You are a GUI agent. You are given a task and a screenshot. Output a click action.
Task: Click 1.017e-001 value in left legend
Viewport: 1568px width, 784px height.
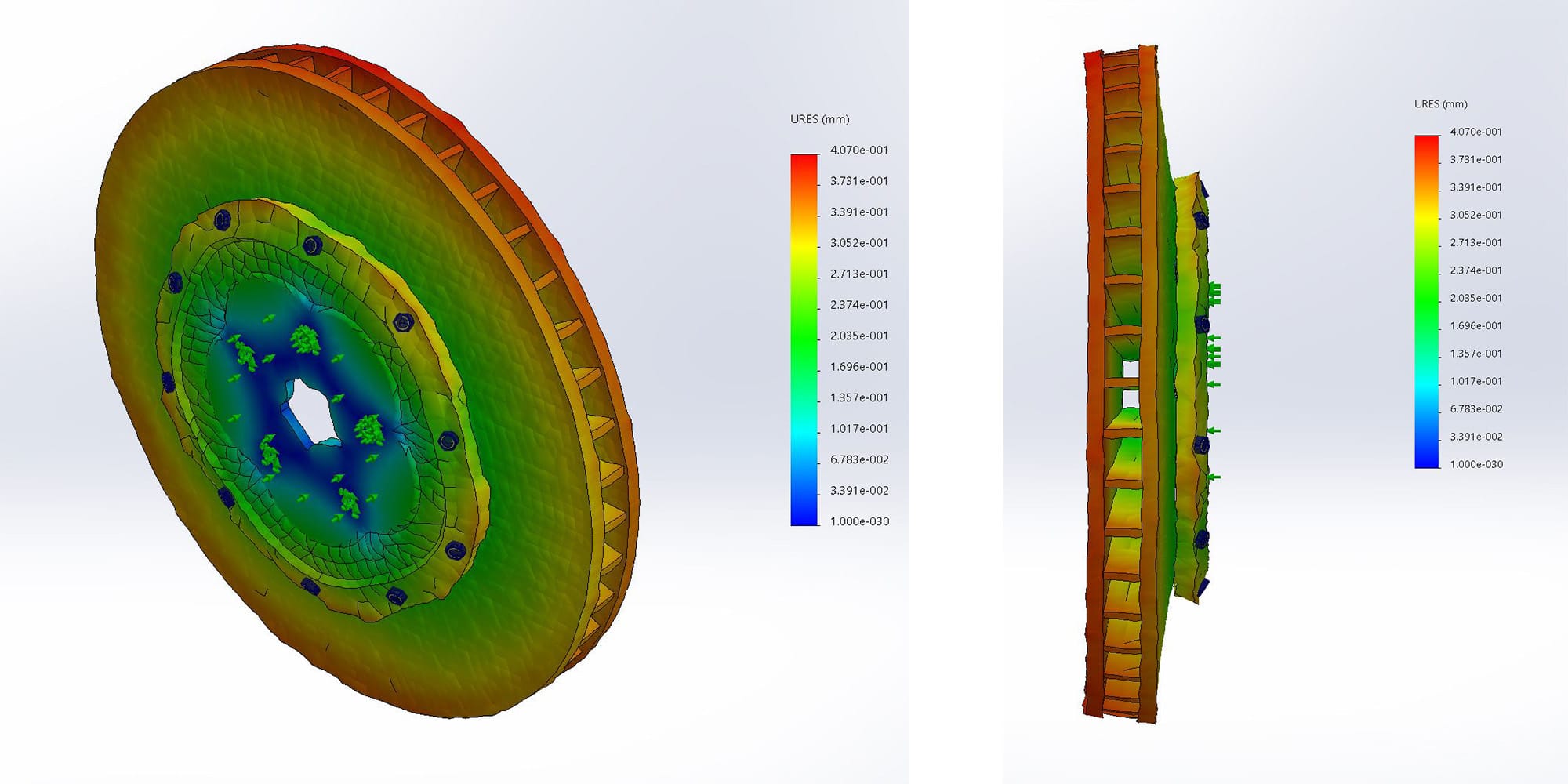pos(859,429)
